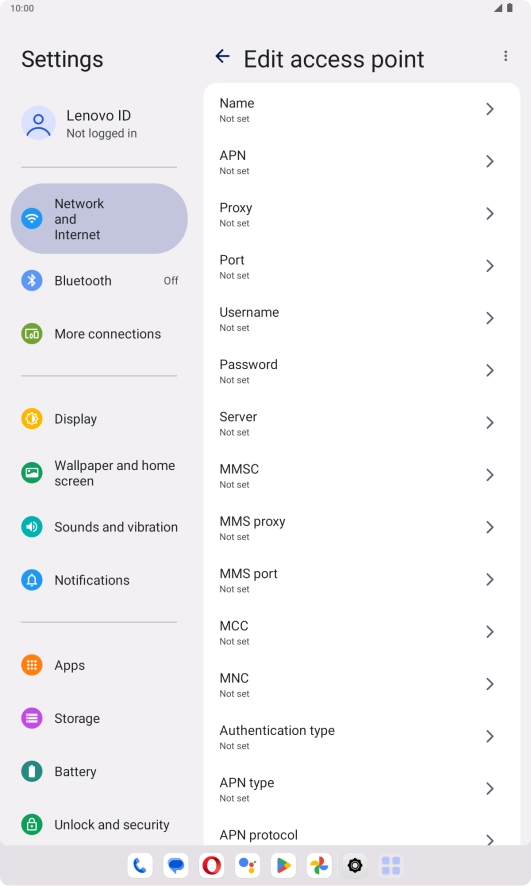Open the Messages app in dock

tap(176, 865)
